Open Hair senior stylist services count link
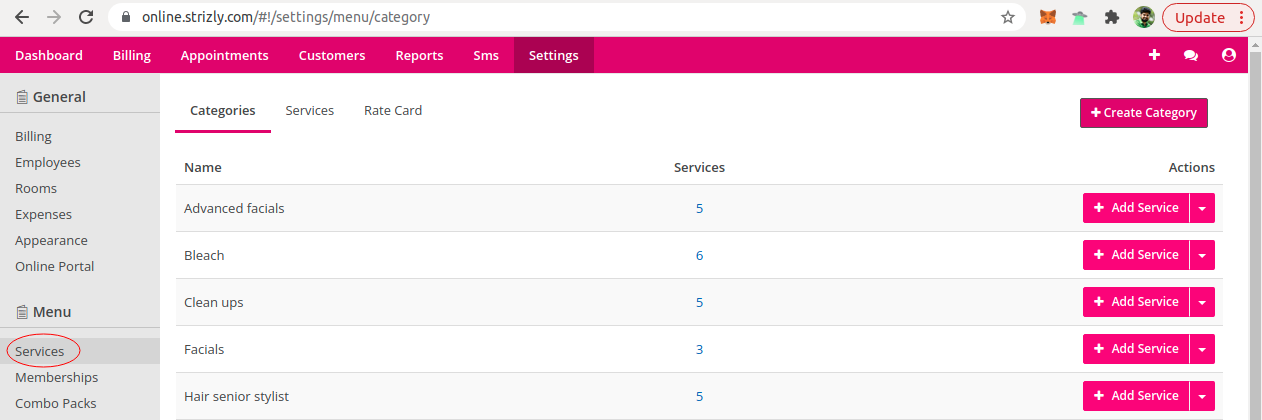1262x420 pixels. (700, 396)
